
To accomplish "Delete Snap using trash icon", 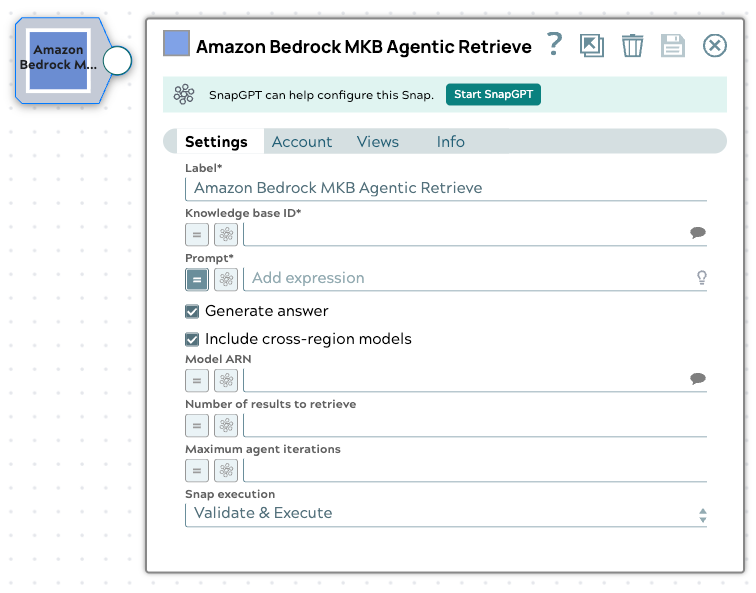I will point(632,46).
